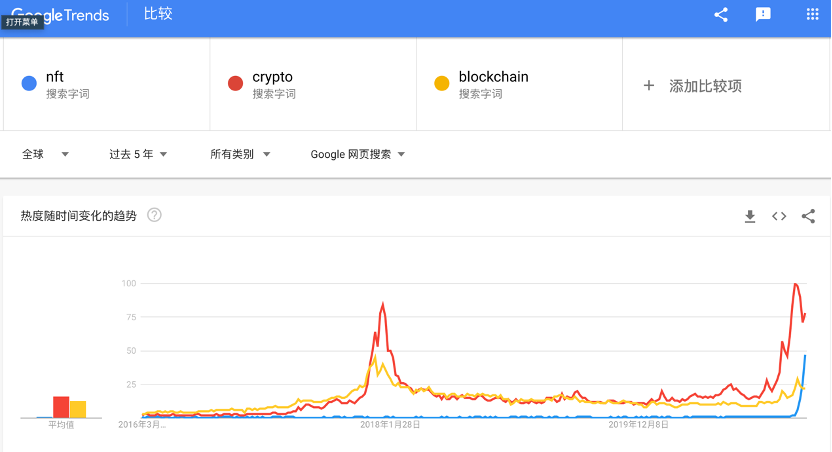Viewport: 832px width, 452px height.
Task: Click the red average bar in chart
Action: 61,407
